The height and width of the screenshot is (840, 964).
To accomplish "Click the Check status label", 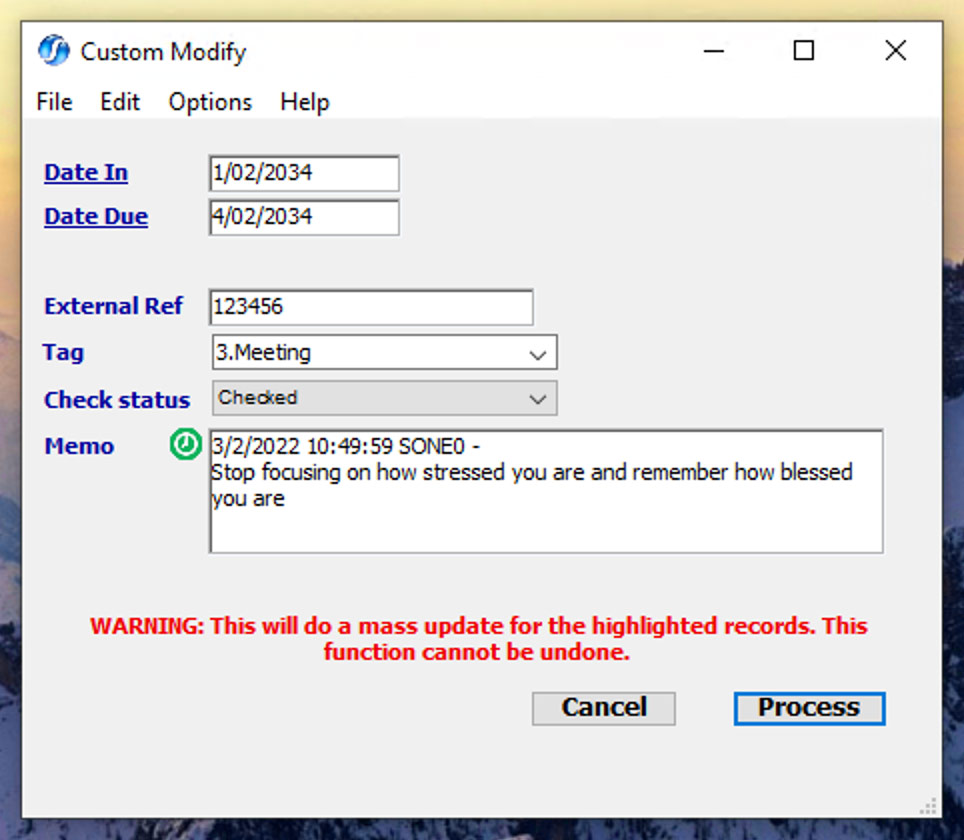I will tap(117, 400).
